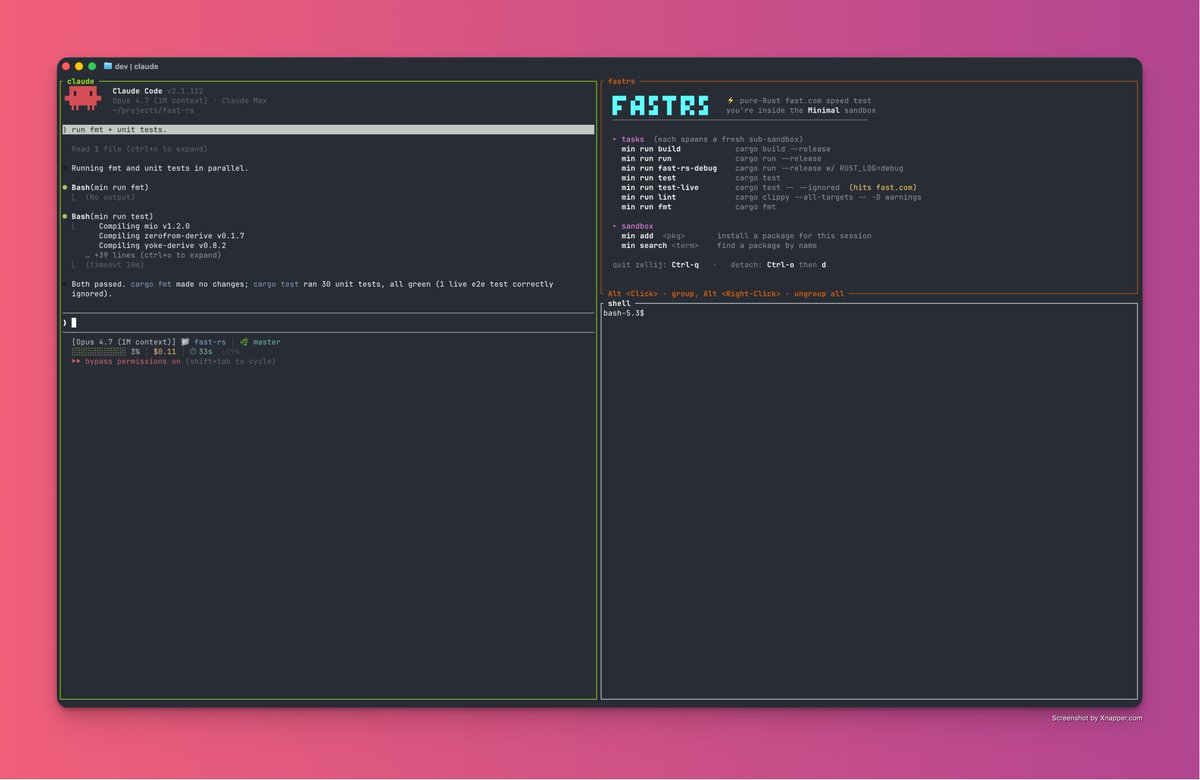Select the shell pane title
Image resolution: width=1200 pixels, height=780 pixels.
(x=619, y=303)
